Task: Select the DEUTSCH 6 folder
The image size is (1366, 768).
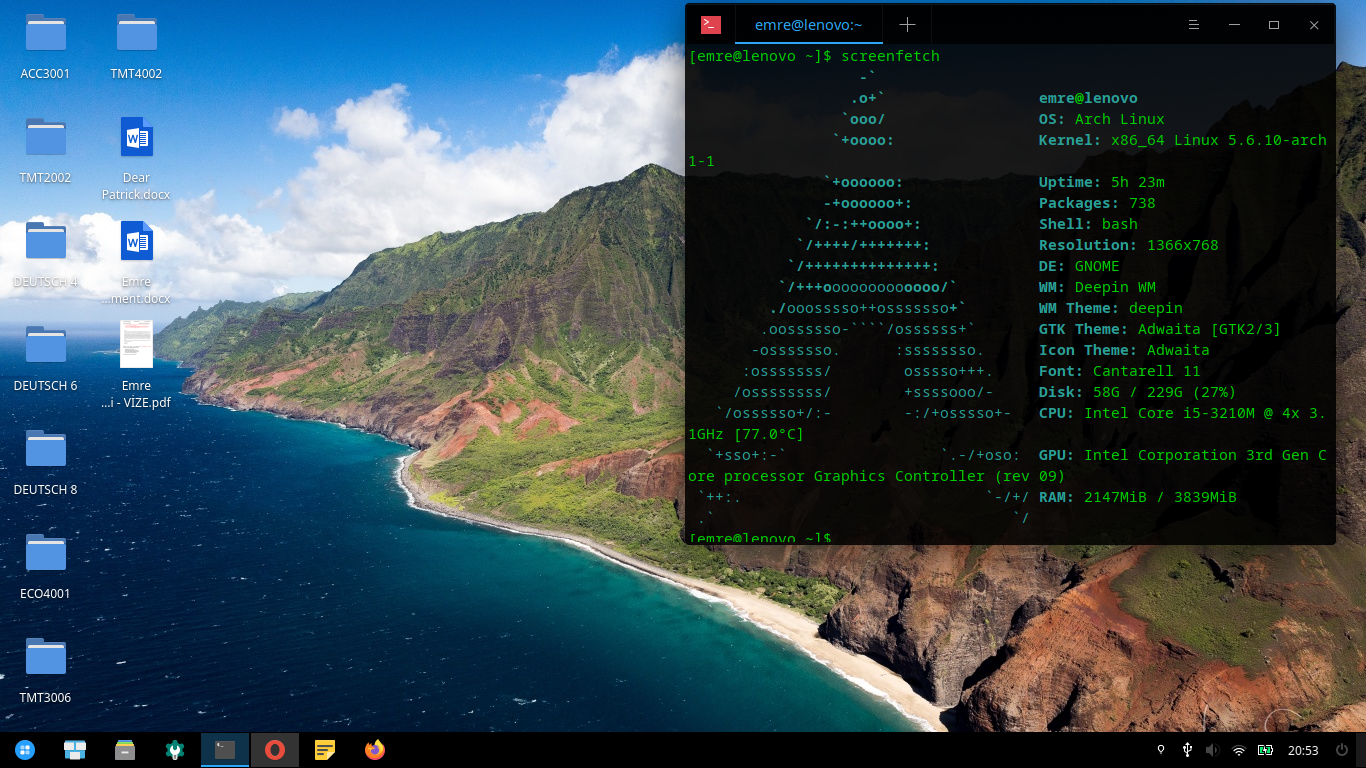Action: point(45,359)
